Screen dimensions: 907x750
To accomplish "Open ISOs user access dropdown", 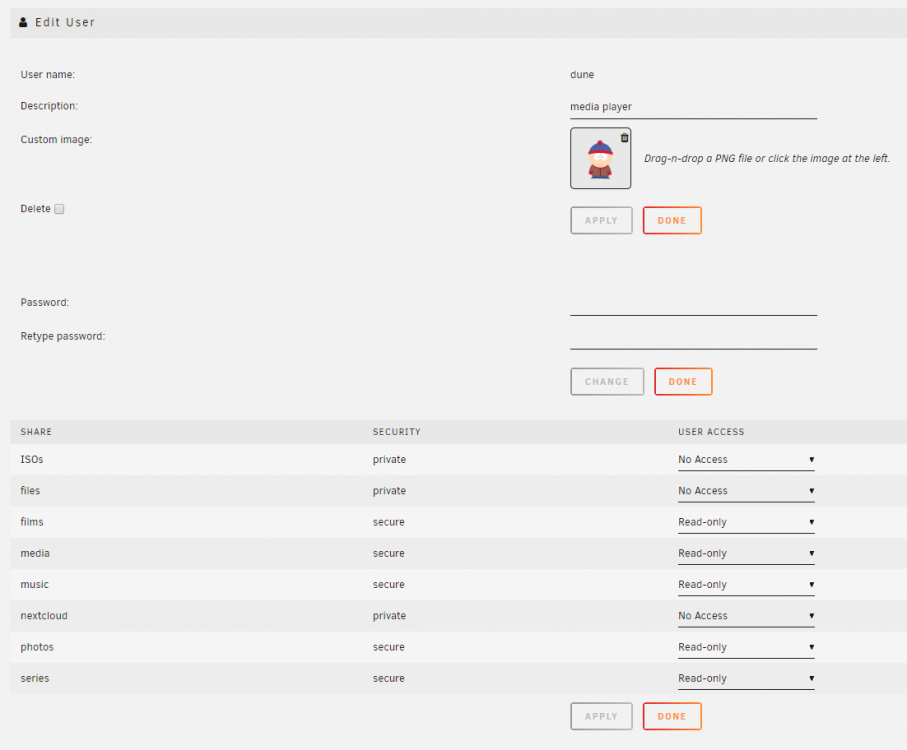I will (746, 460).
